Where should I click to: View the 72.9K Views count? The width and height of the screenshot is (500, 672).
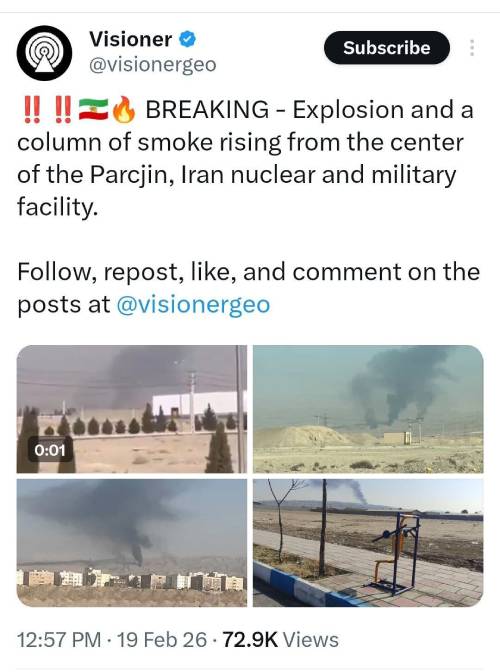(281, 640)
